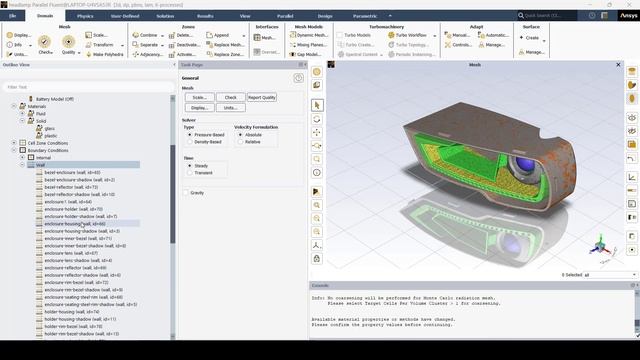Click the Units... button in Task Page
Image resolution: width=640 pixels, height=360 pixels.
tap(231, 108)
